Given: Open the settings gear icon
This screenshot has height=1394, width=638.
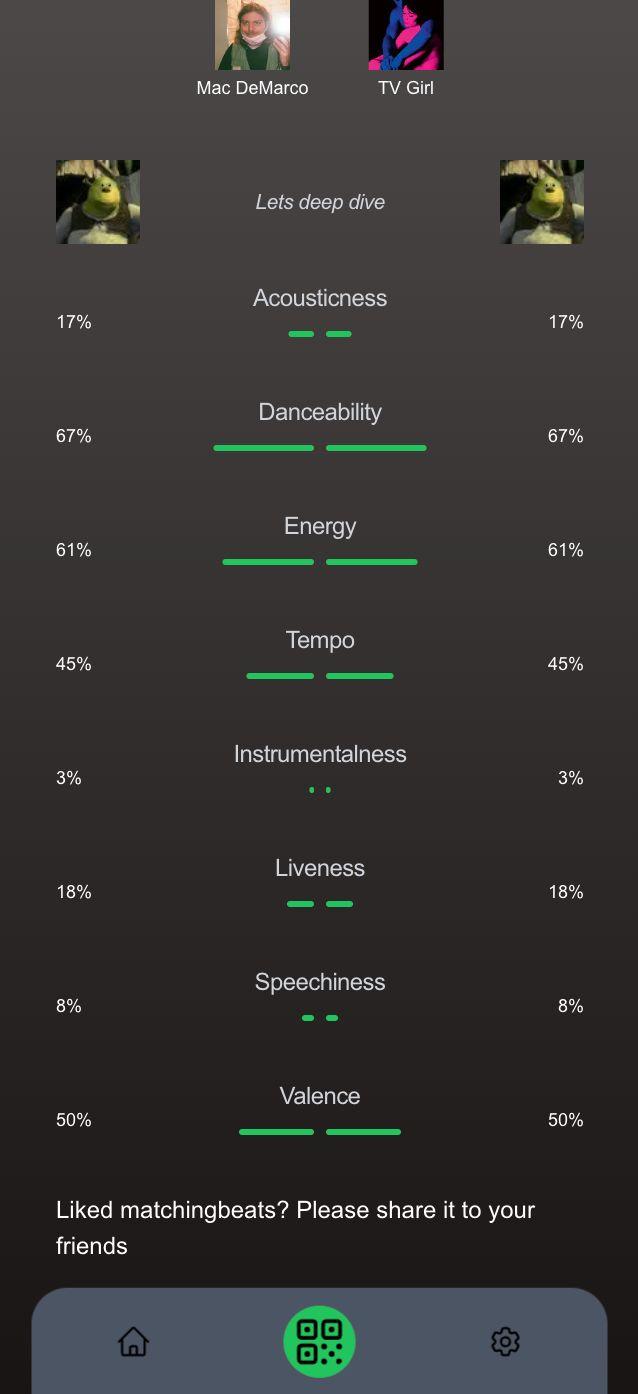Looking at the screenshot, I should (x=505, y=1341).
